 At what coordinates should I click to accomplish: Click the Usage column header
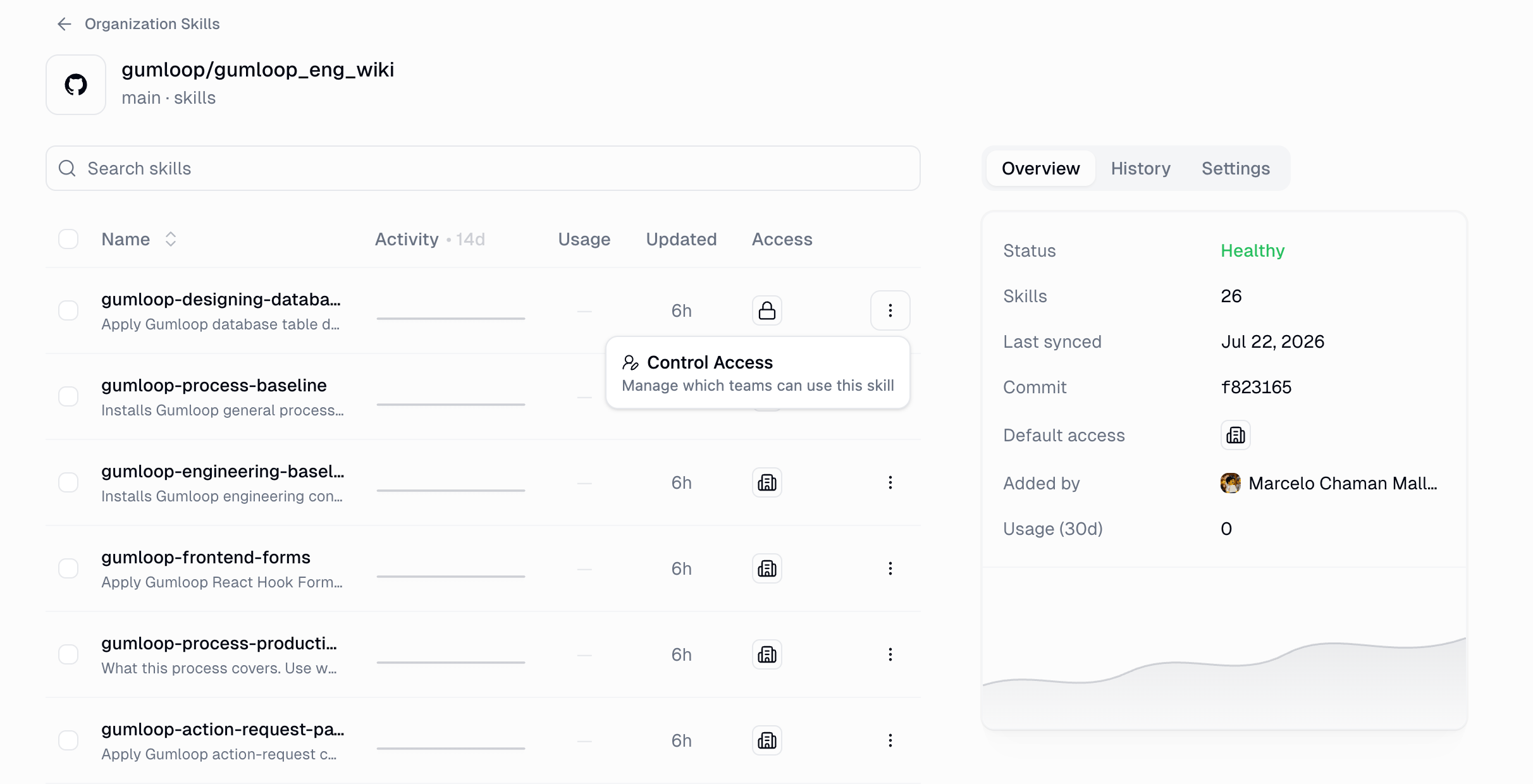point(584,239)
